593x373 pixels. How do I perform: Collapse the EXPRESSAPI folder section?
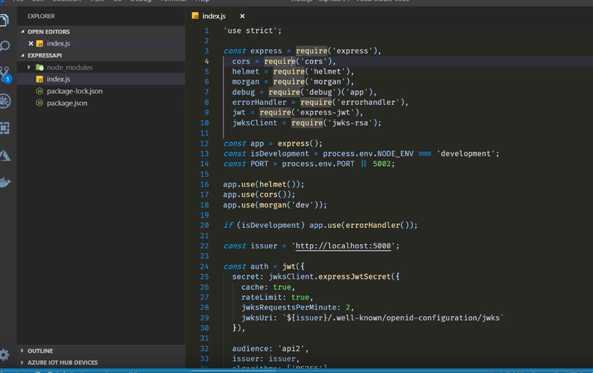coord(23,56)
